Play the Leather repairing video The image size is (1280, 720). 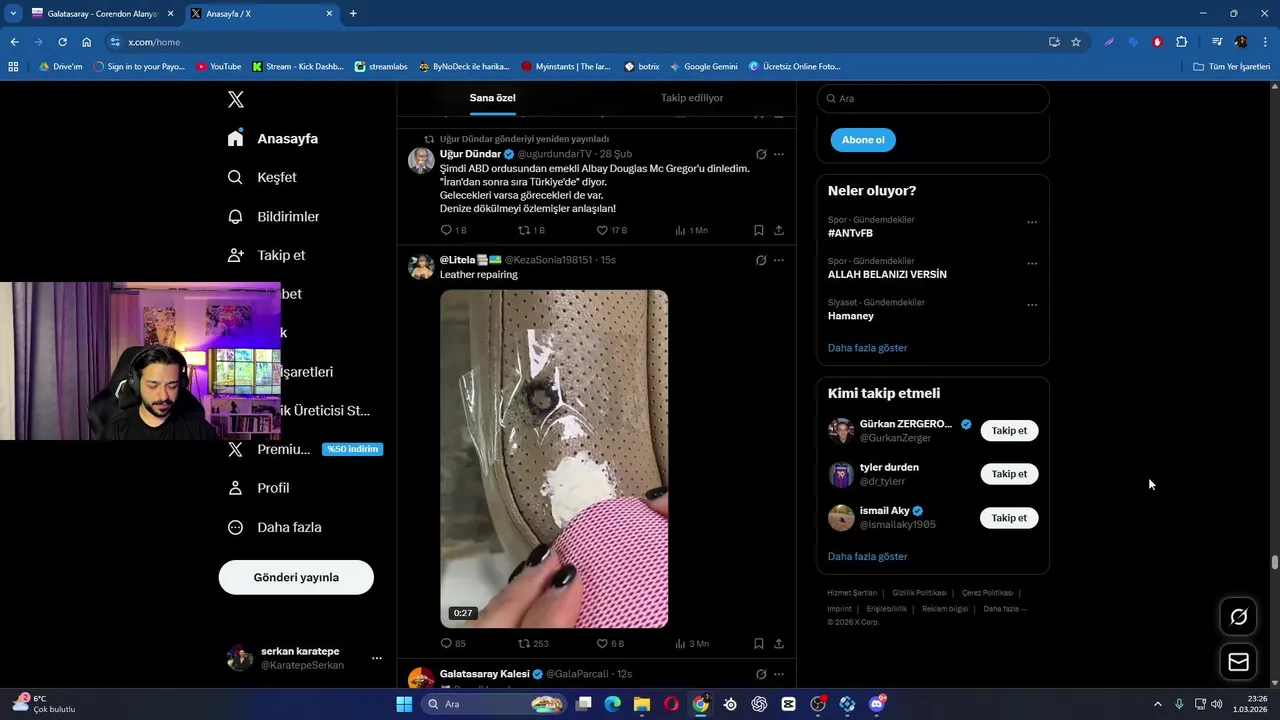554,459
